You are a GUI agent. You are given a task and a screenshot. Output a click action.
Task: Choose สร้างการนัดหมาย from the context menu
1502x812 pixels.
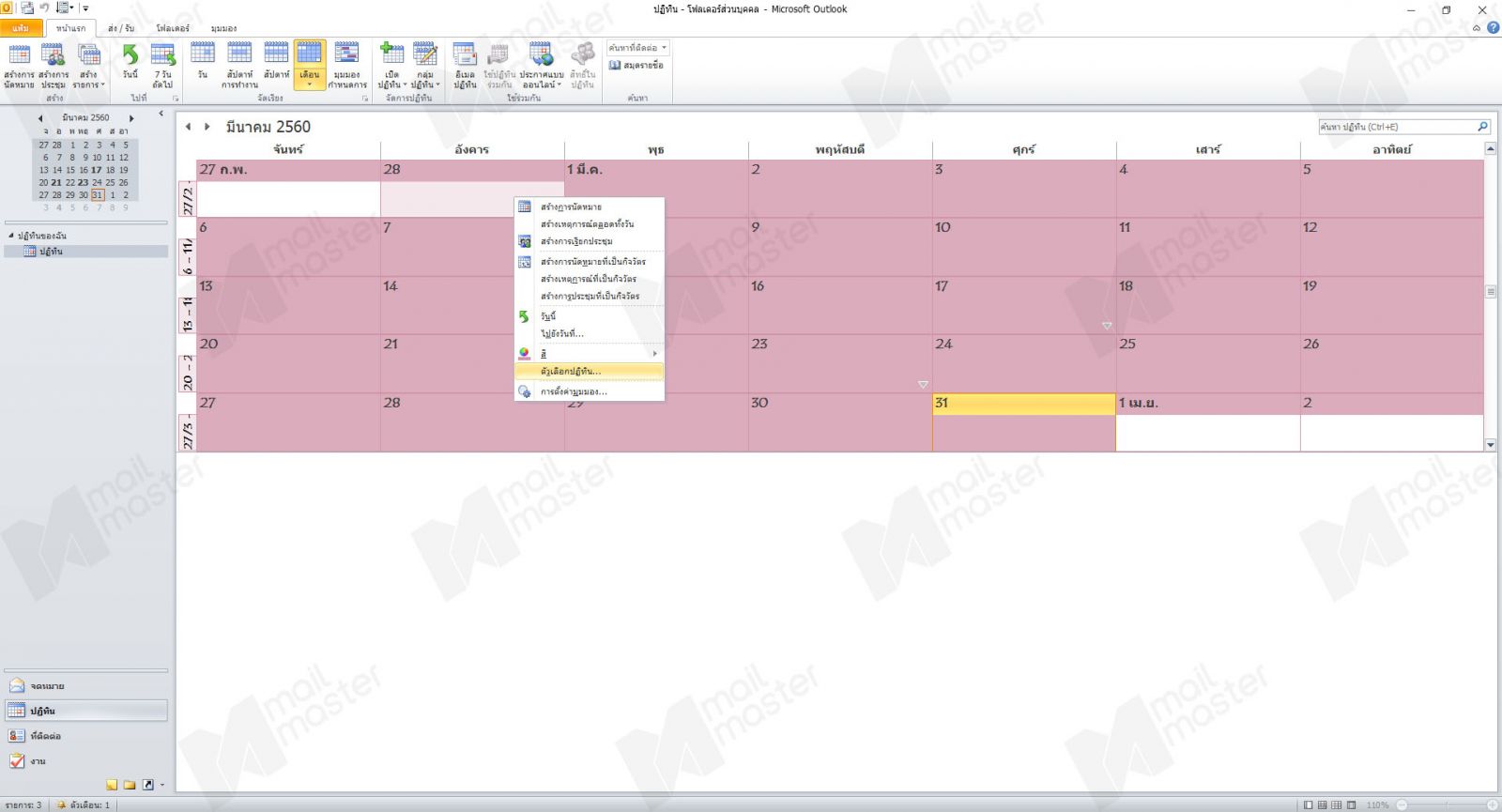tap(590, 207)
